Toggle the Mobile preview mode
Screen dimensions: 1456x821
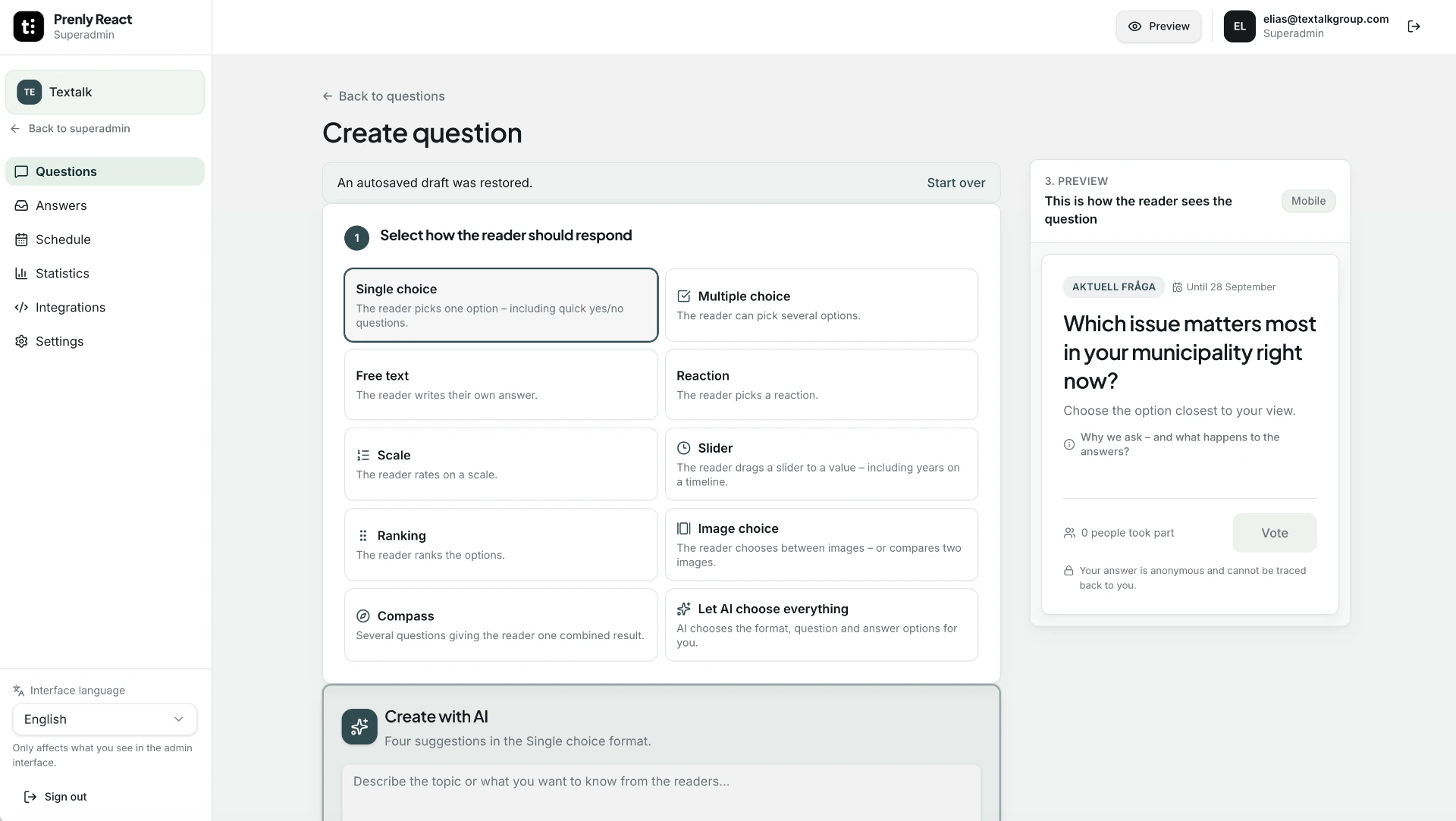point(1308,201)
